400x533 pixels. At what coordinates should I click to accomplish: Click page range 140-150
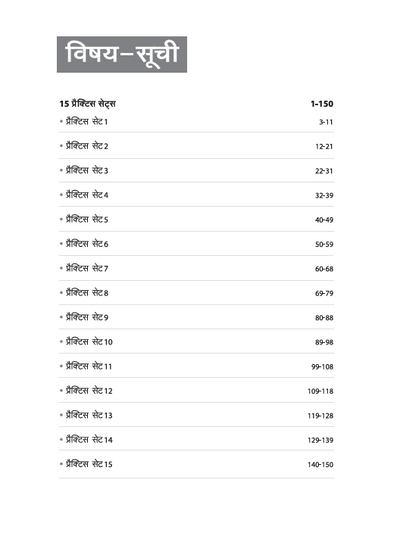pyautogui.click(x=320, y=465)
